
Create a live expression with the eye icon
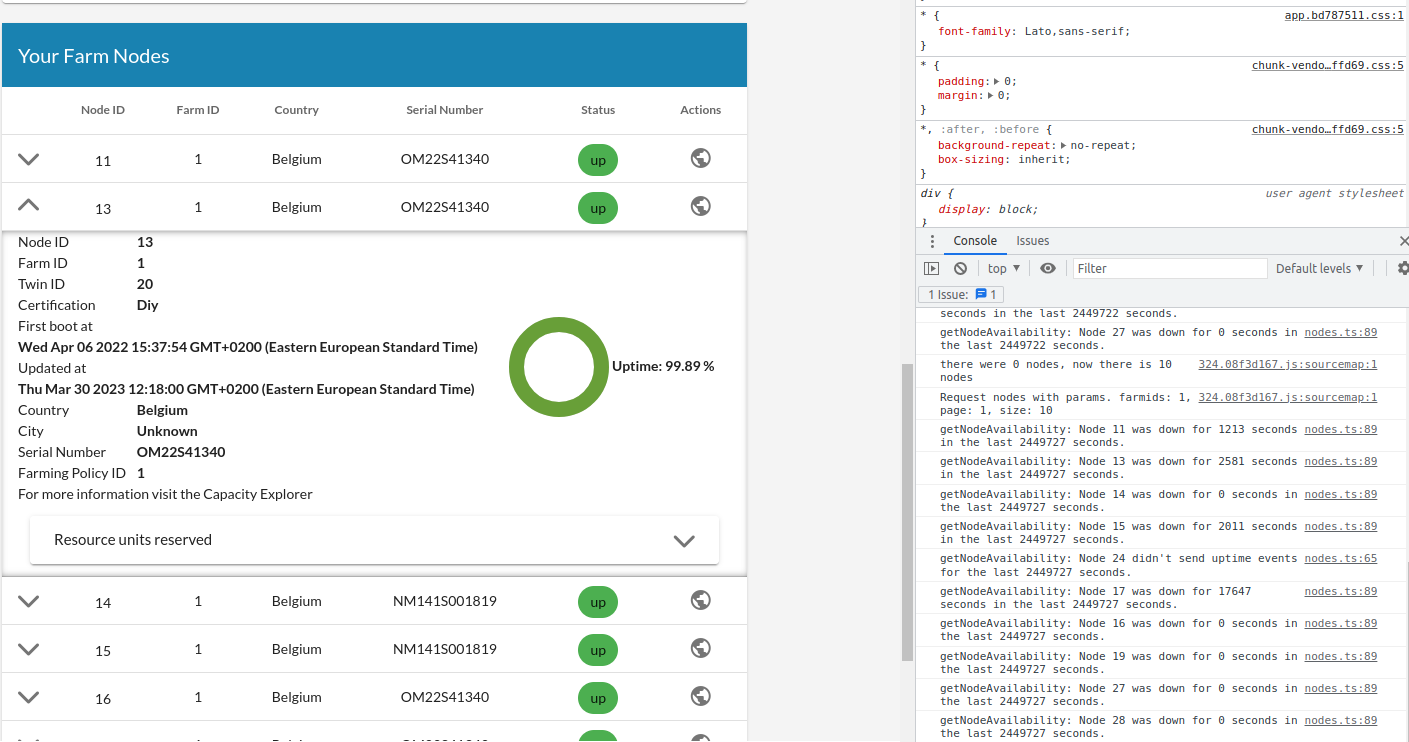(1048, 268)
